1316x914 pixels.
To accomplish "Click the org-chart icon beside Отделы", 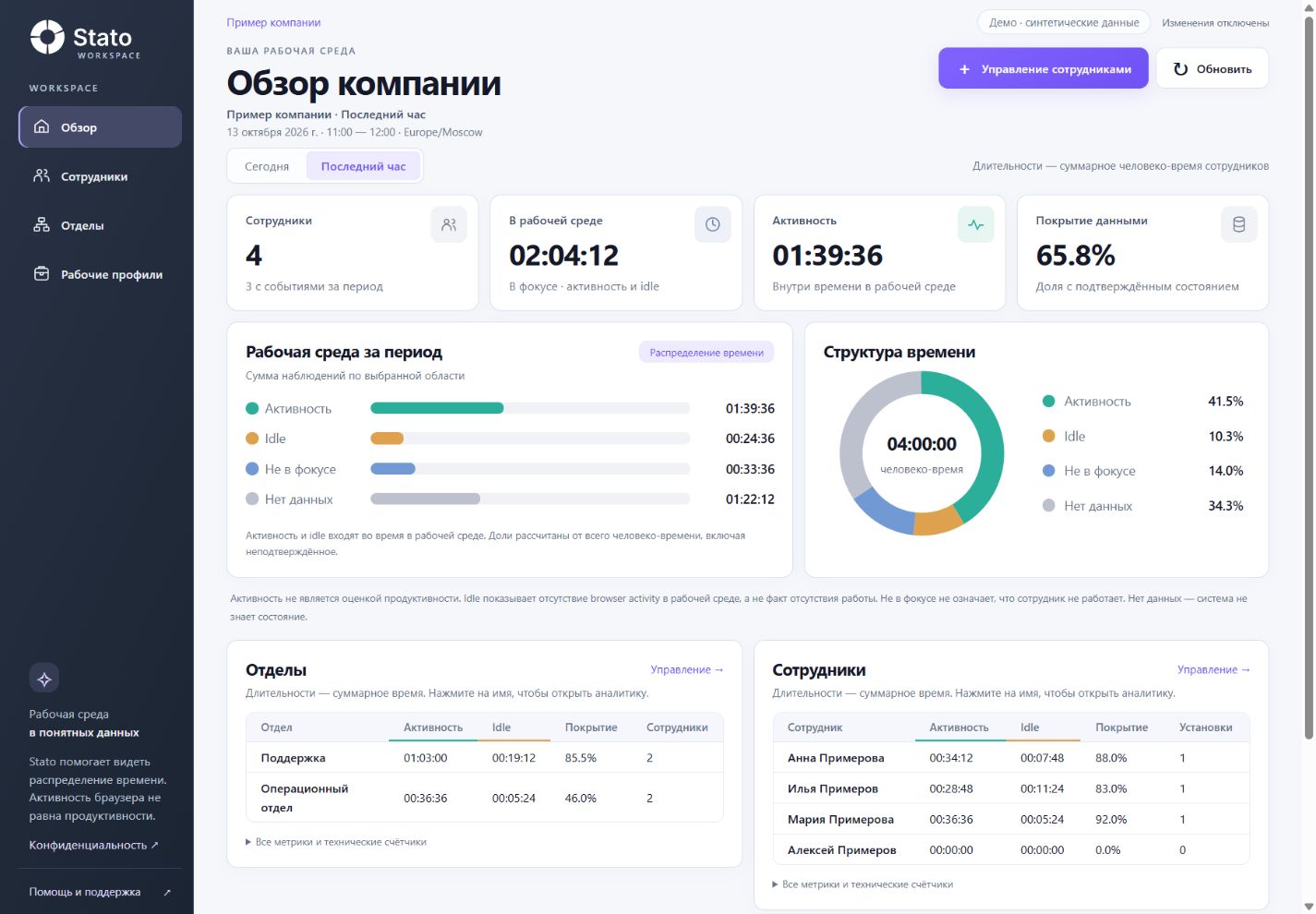I will tap(42, 224).
